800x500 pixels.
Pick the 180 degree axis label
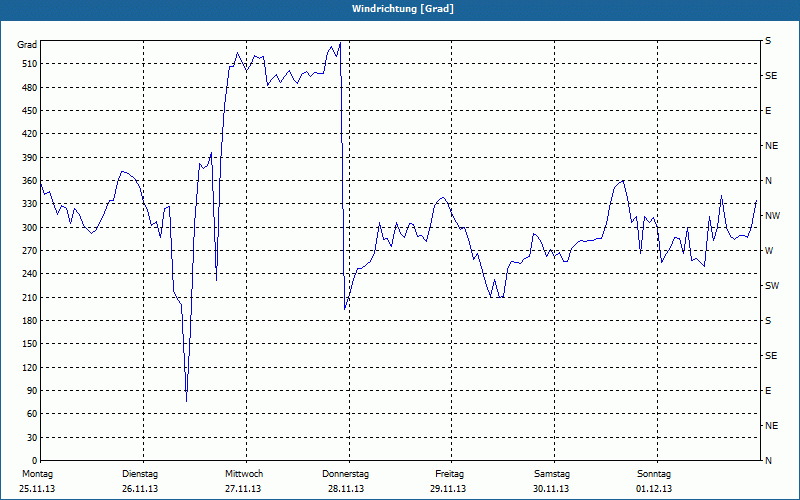tap(29, 320)
